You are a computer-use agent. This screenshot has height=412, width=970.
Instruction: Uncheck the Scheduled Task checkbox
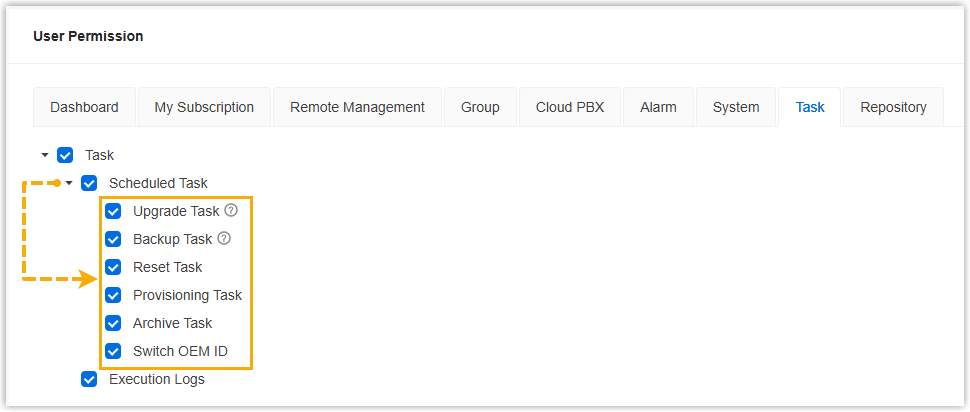[x=89, y=183]
